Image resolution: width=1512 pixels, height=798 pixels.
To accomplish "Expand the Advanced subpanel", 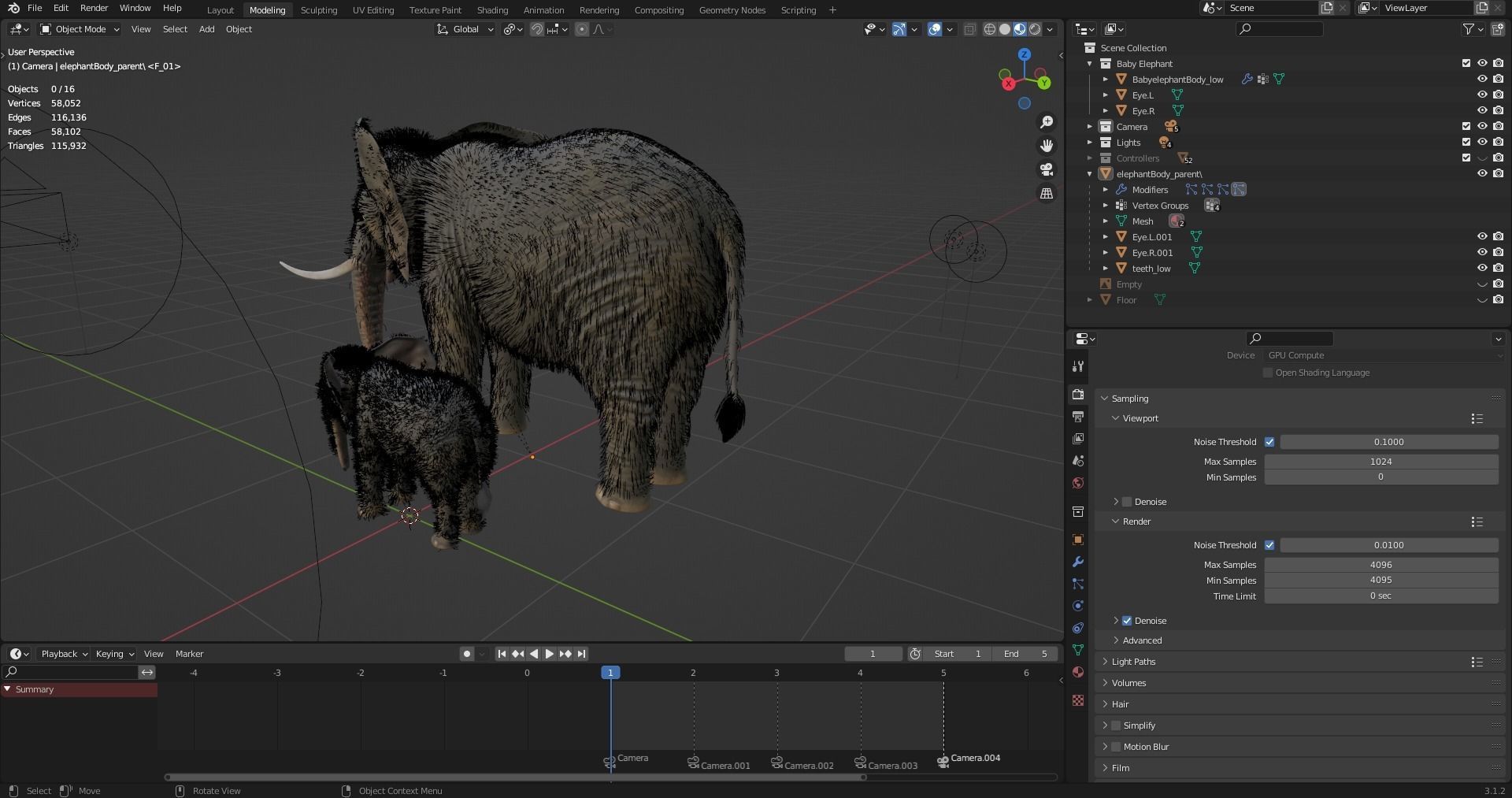I will (x=1116, y=640).
